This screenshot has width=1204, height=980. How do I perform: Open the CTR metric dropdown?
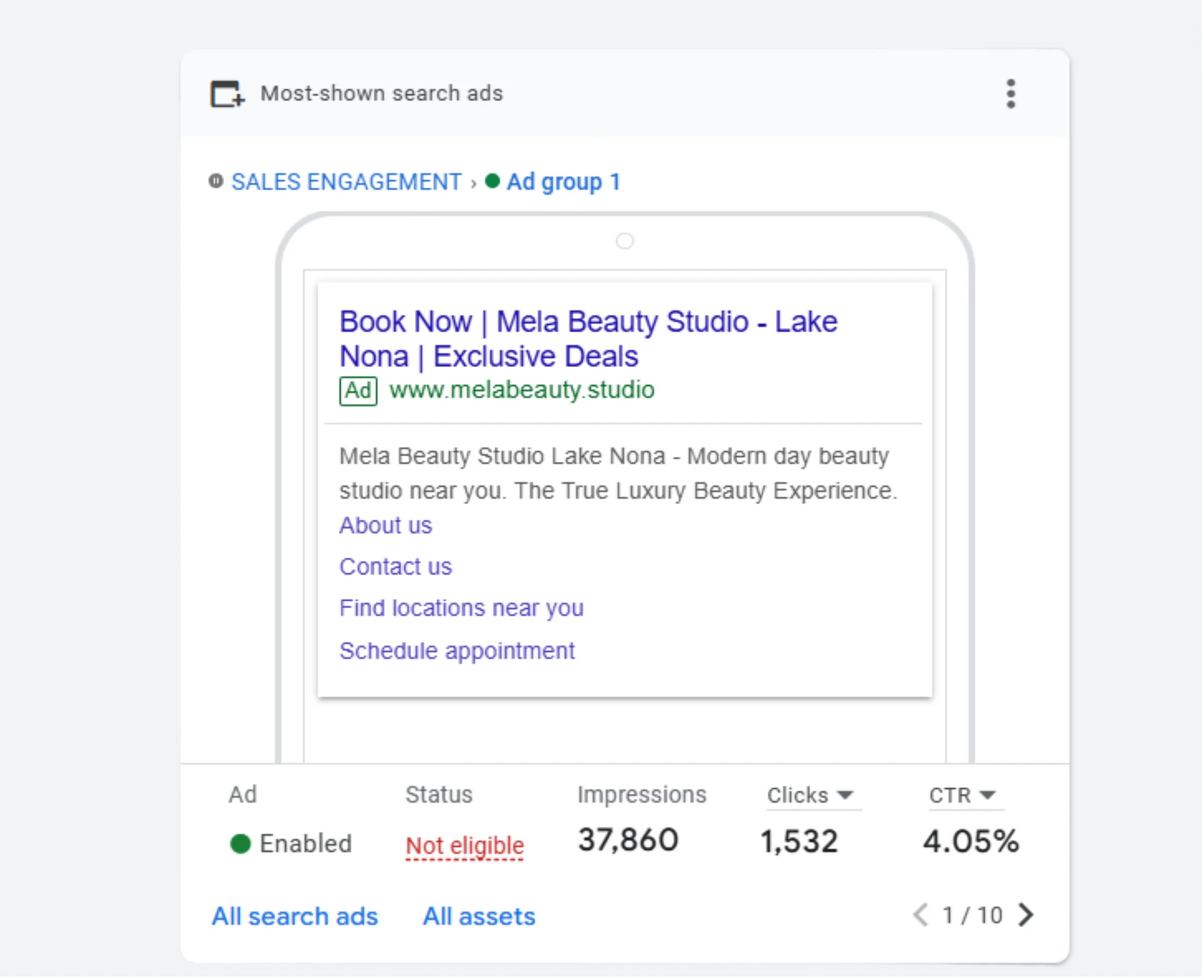[963, 795]
